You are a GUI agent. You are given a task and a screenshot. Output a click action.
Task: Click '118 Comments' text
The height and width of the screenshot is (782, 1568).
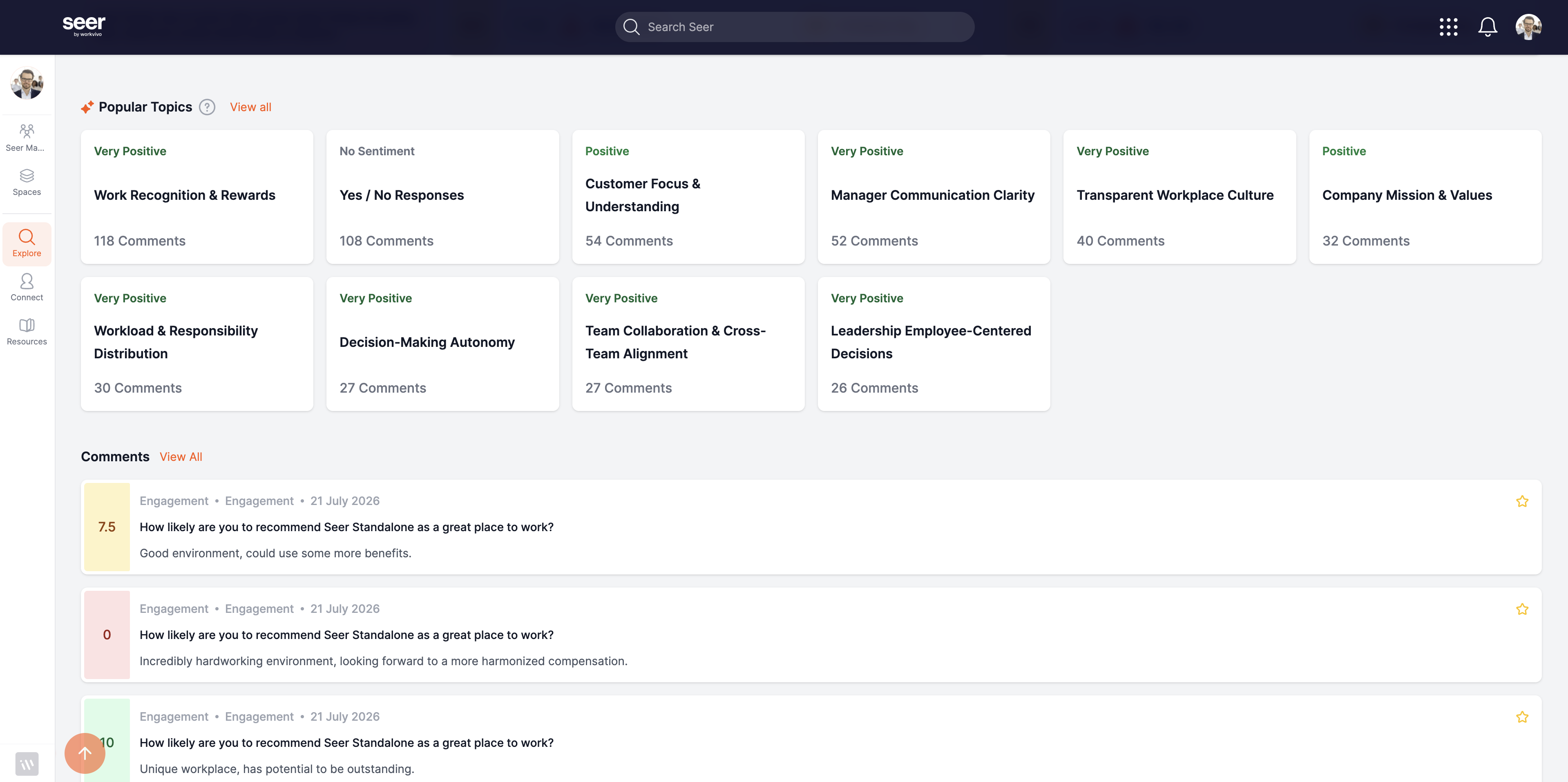(x=139, y=241)
